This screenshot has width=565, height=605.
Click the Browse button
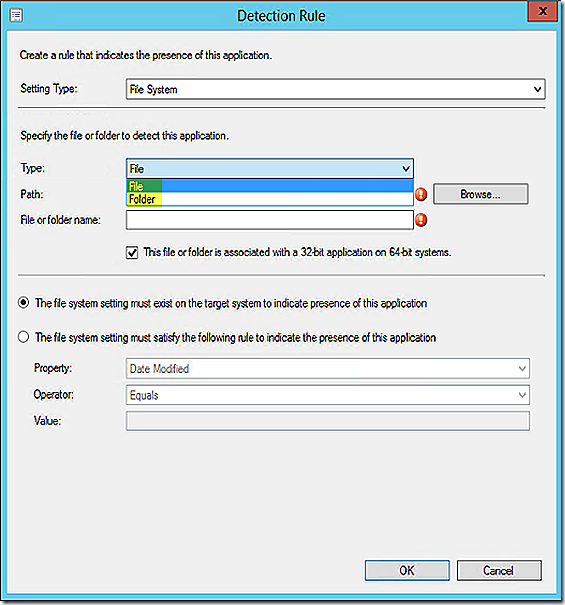coord(480,194)
